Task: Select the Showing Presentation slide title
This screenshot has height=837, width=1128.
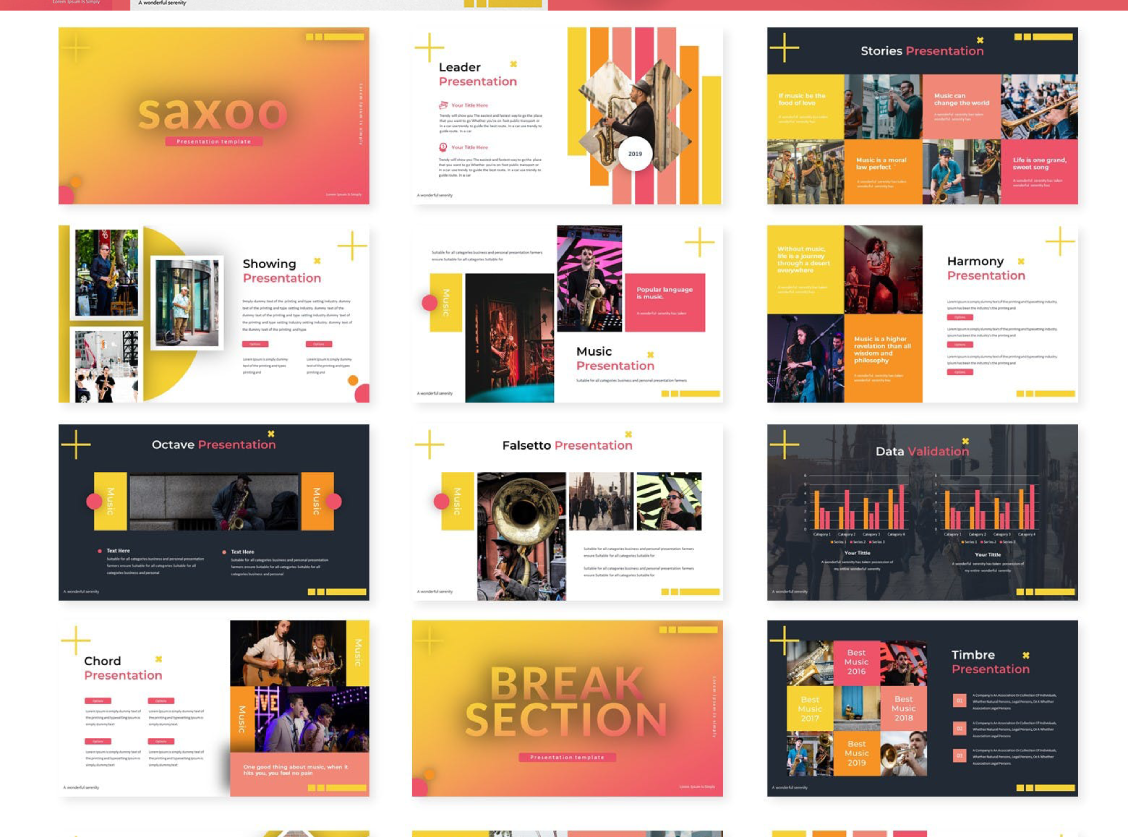Action: [281, 271]
